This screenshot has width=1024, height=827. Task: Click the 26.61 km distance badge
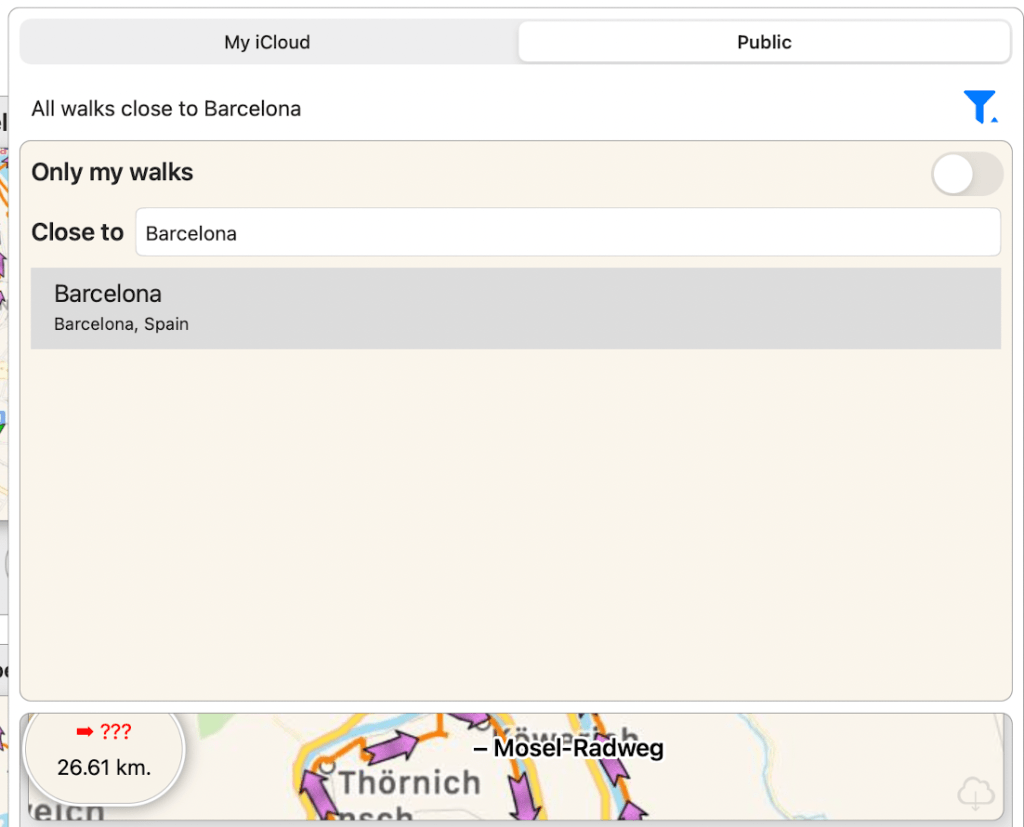click(x=104, y=768)
